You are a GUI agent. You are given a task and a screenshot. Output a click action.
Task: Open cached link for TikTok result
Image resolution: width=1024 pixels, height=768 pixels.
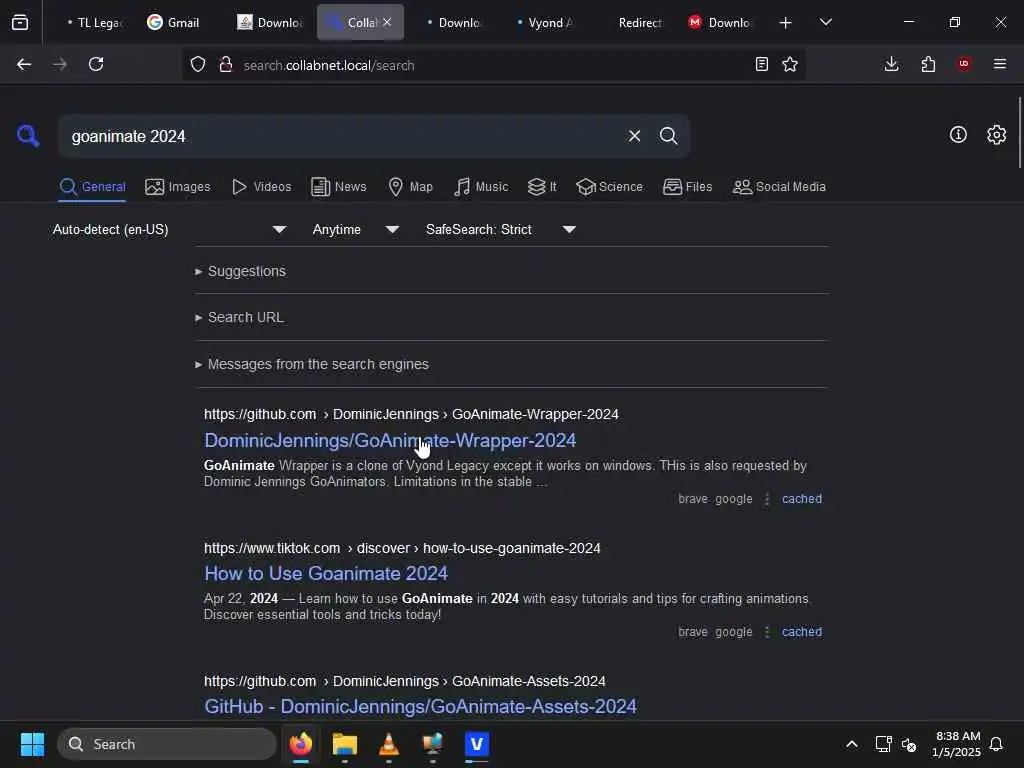pyautogui.click(x=802, y=632)
